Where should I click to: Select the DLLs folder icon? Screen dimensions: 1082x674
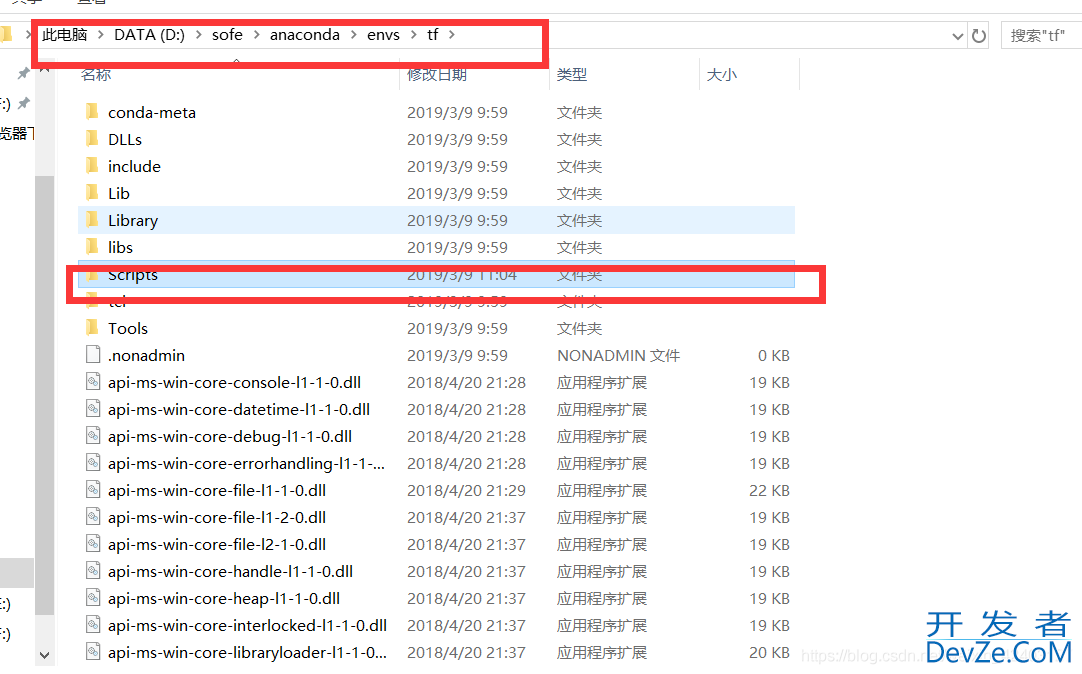(92, 139)
